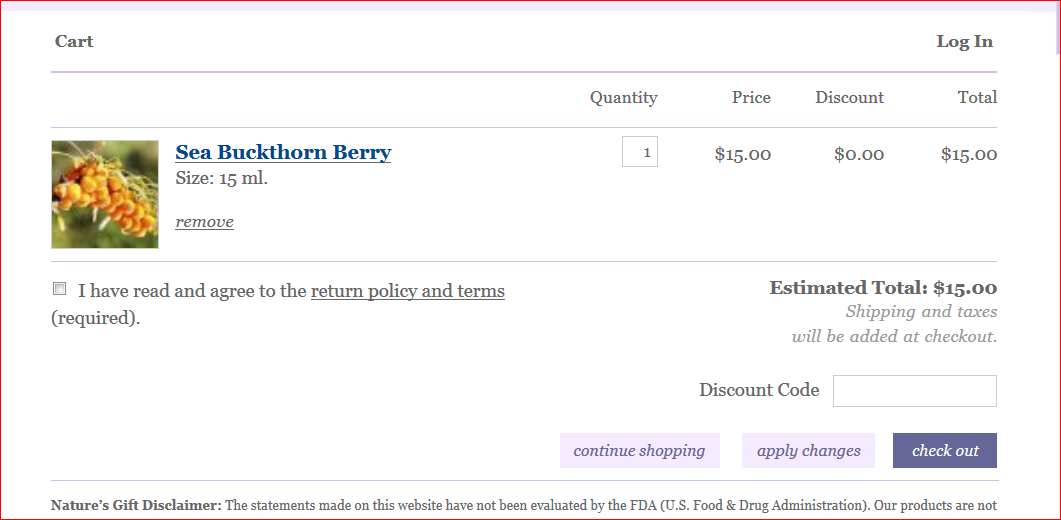
Task: Click the quantity input box
Action: pyautogui.click(x=639, y=152)
